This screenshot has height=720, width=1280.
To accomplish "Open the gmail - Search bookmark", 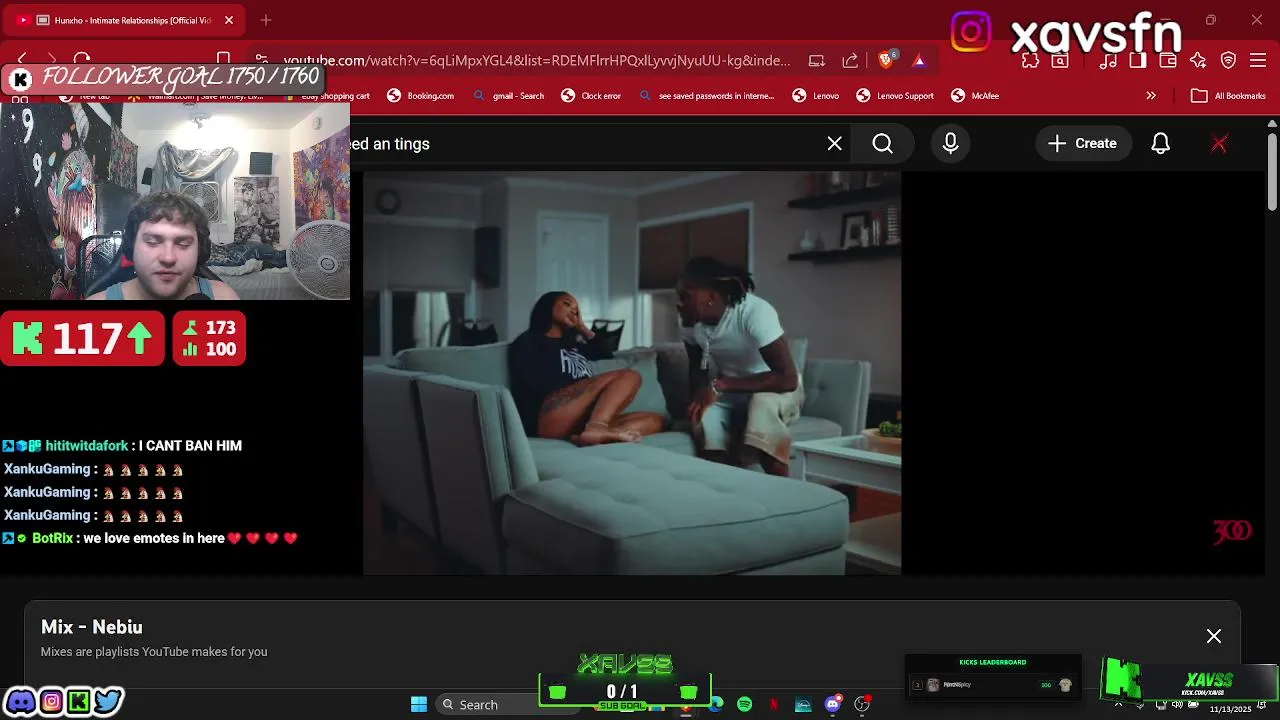I will (x=509, y=96).
